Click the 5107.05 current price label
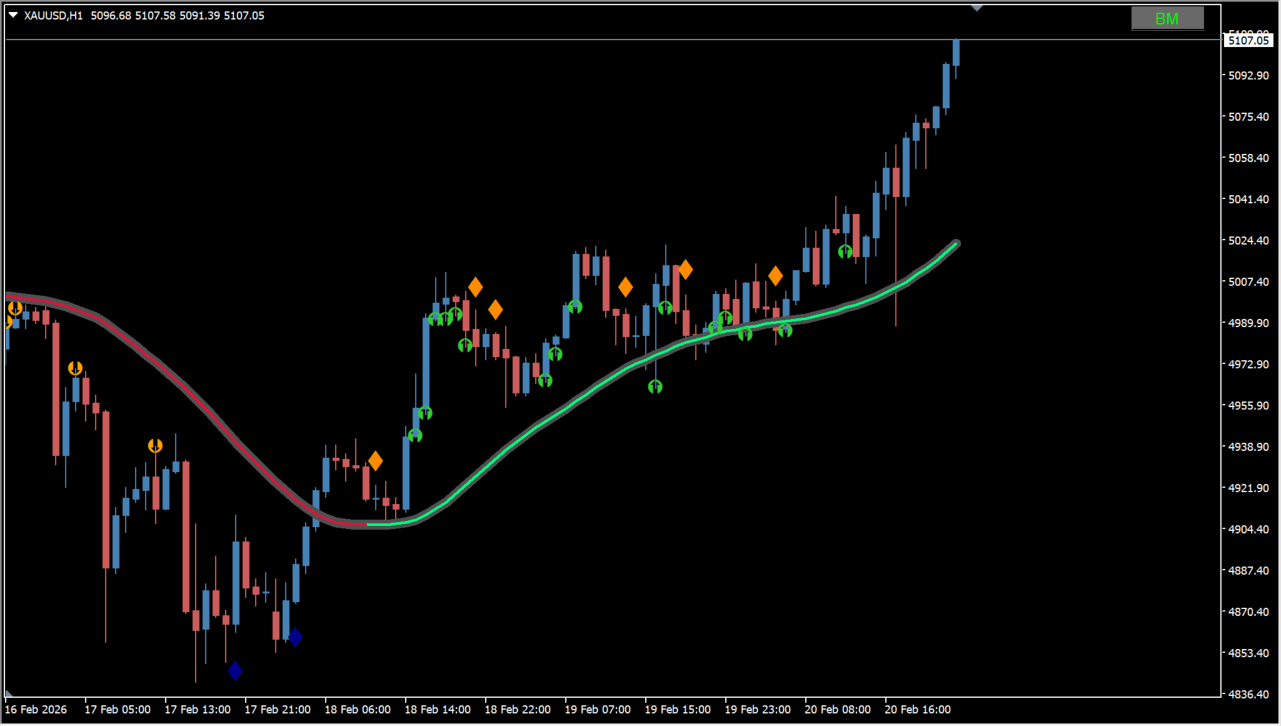Viewport: 1281px width, 726px height. tap(1249, 40)
